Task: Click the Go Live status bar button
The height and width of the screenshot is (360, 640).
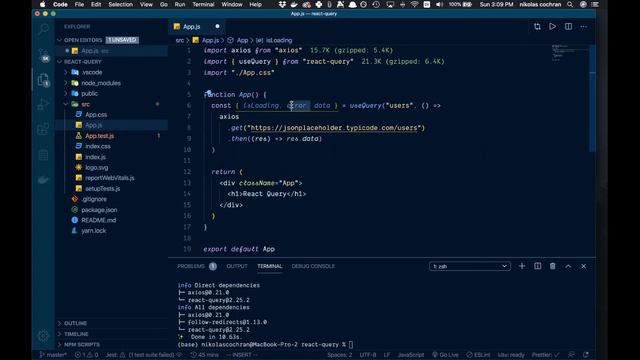Action: (x=445, y=355)
